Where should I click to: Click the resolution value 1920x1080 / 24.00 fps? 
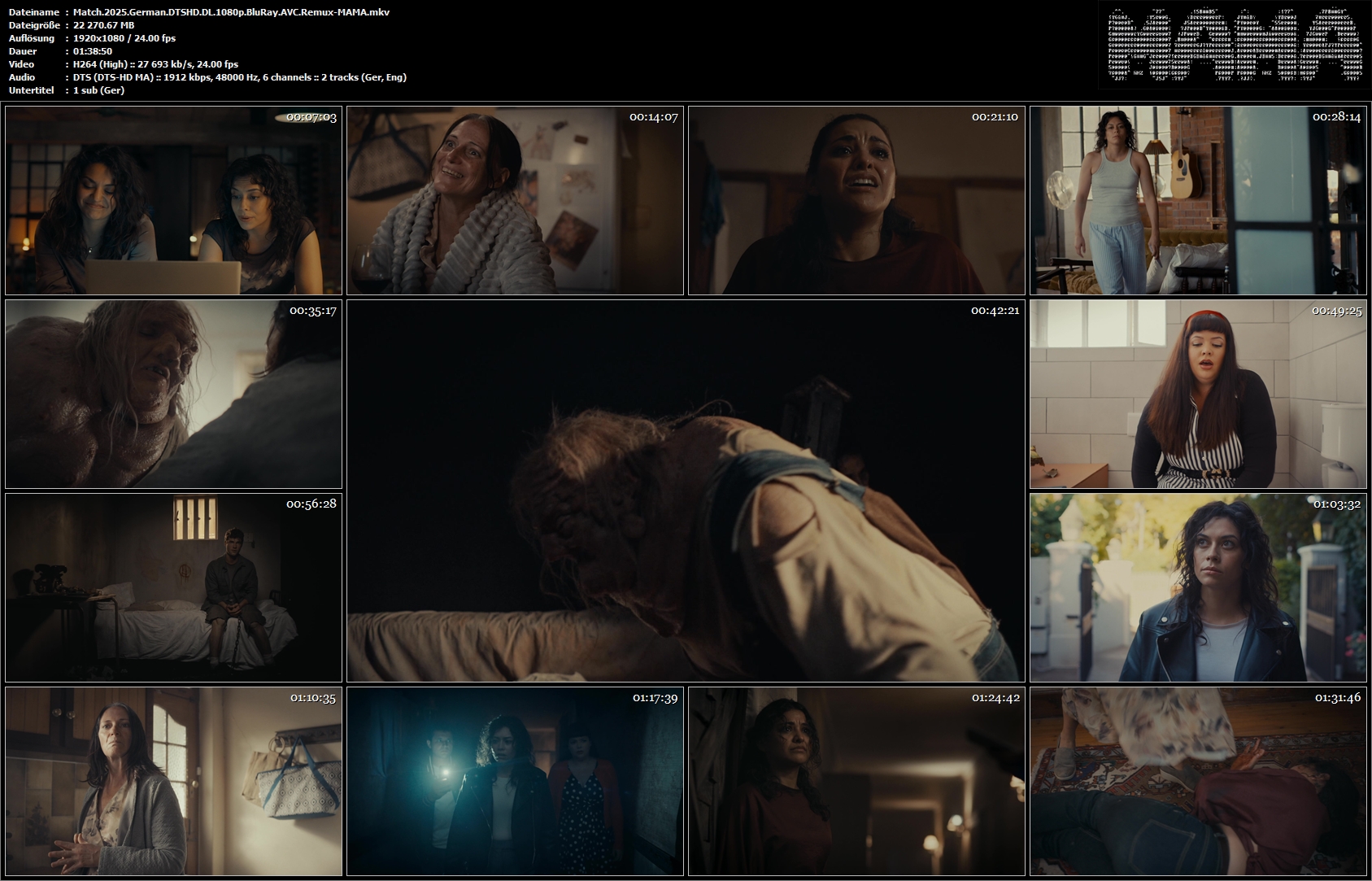(124, 38)
